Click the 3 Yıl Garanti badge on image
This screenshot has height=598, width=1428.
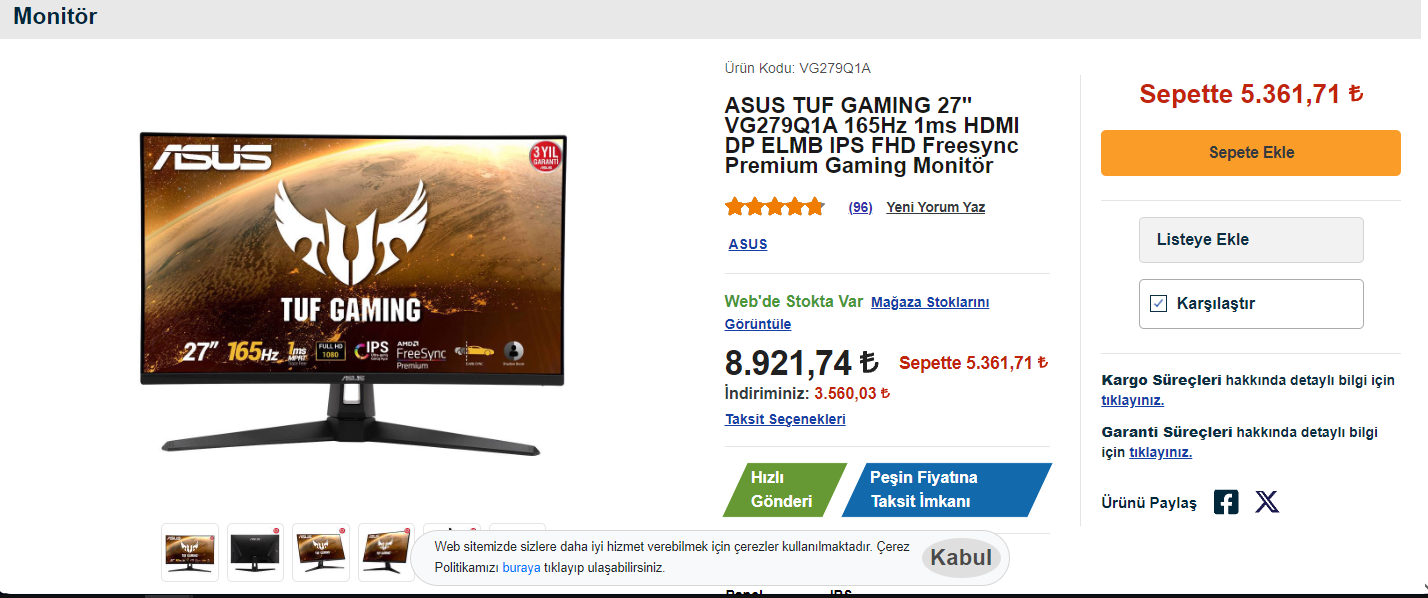(544, 158)
